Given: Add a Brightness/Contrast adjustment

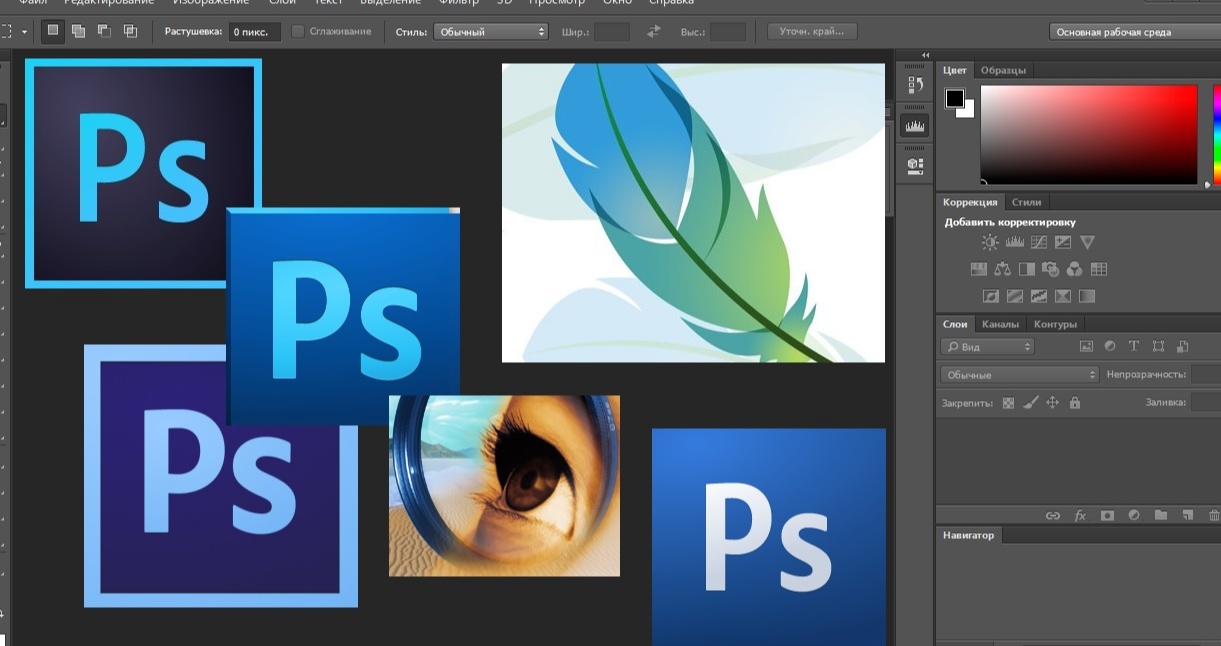Looking at the screenshot, I should (990, 242).
